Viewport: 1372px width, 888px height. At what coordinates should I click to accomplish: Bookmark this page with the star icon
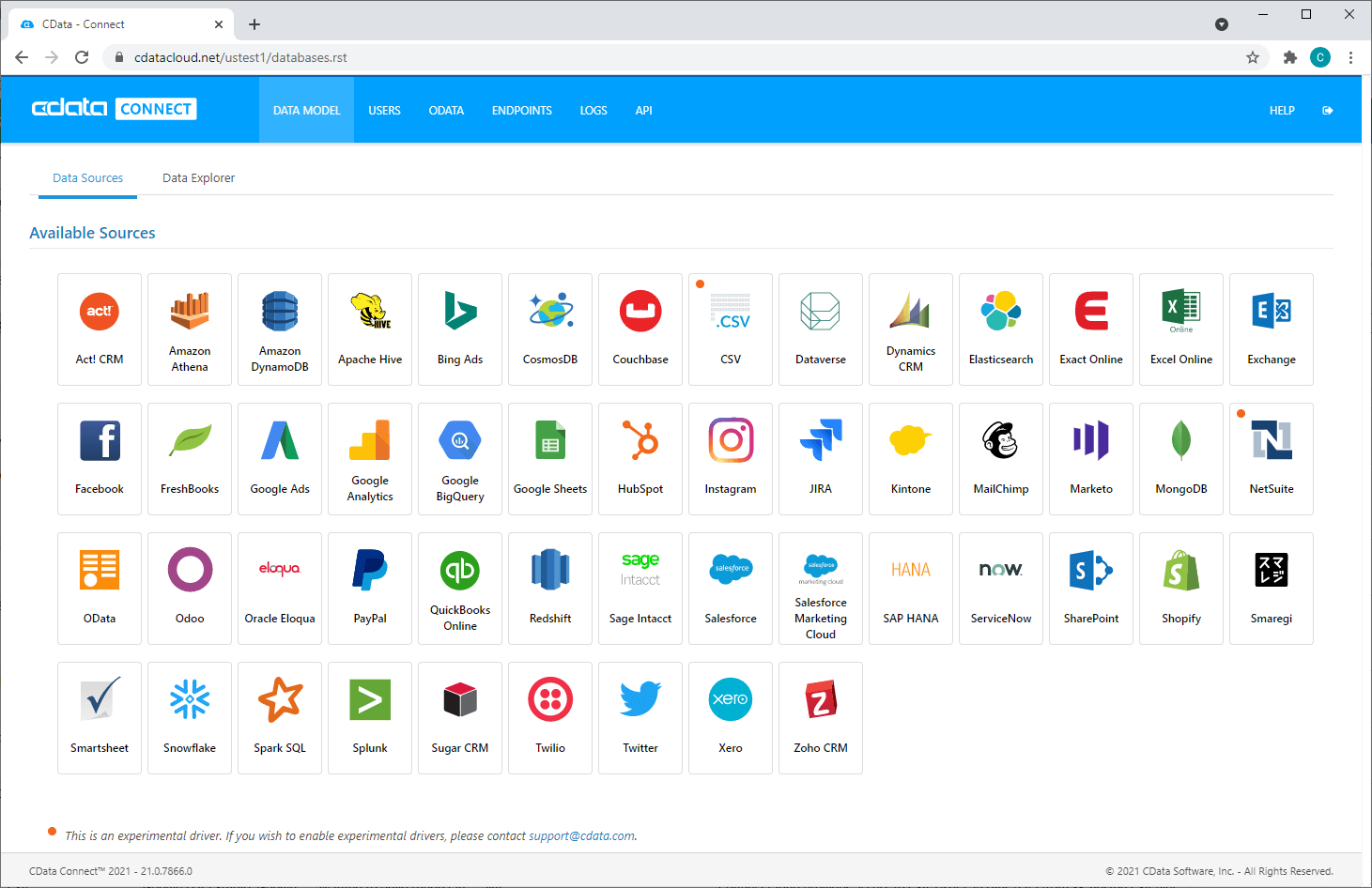point(1253,57)
